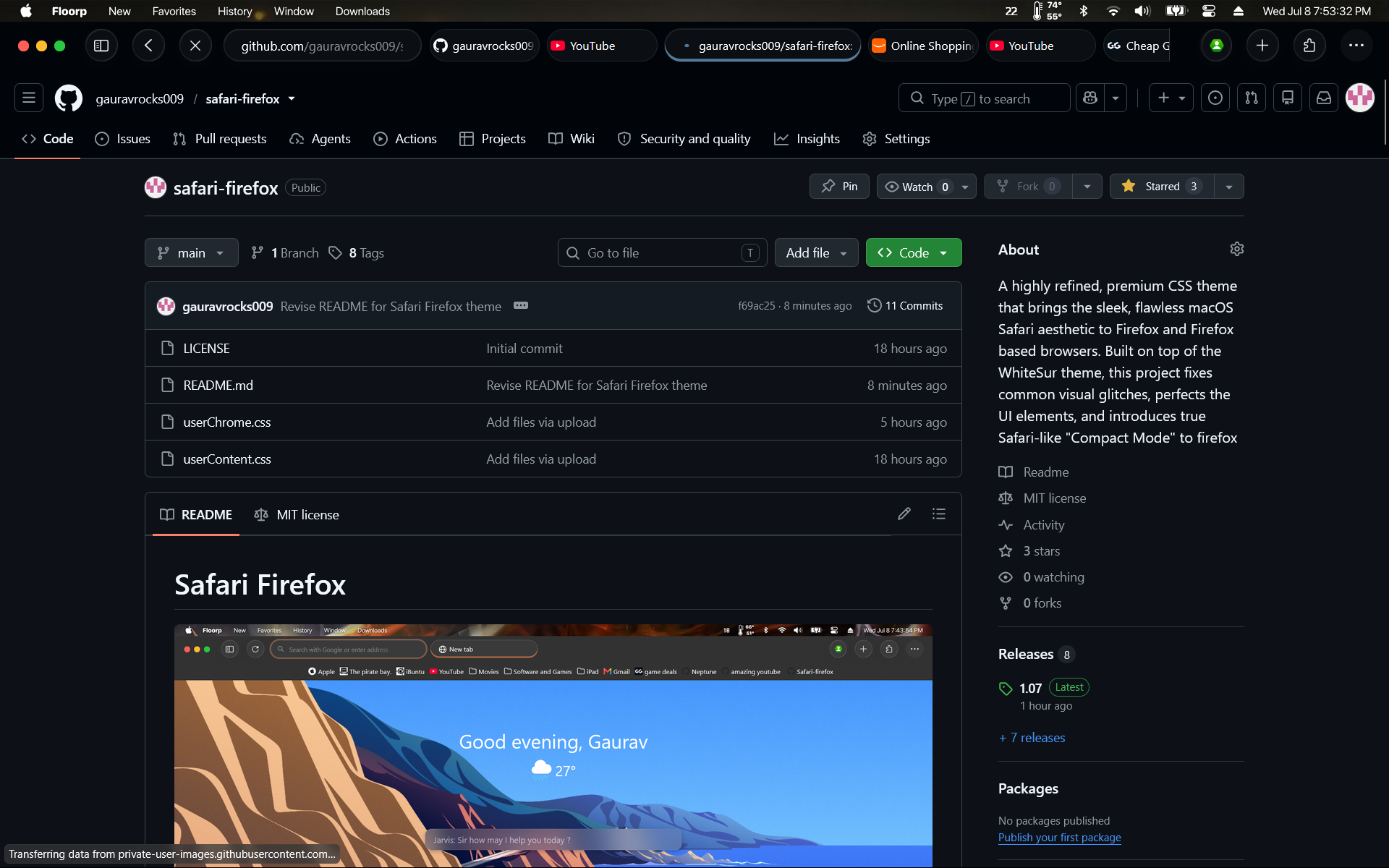This screenshot has width=1389, height=868.
Task: Open the + 7 releases link
Action: tap(1032, 738)
